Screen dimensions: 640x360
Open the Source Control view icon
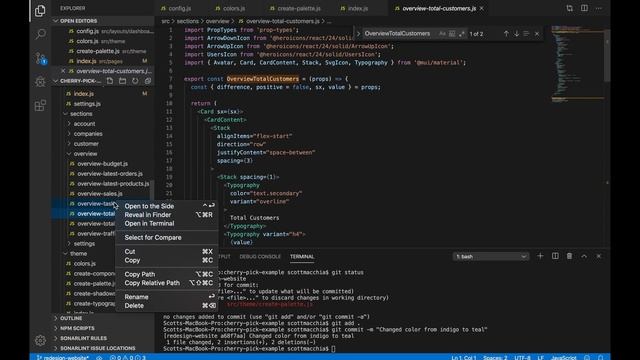click(x=40, y=58)
